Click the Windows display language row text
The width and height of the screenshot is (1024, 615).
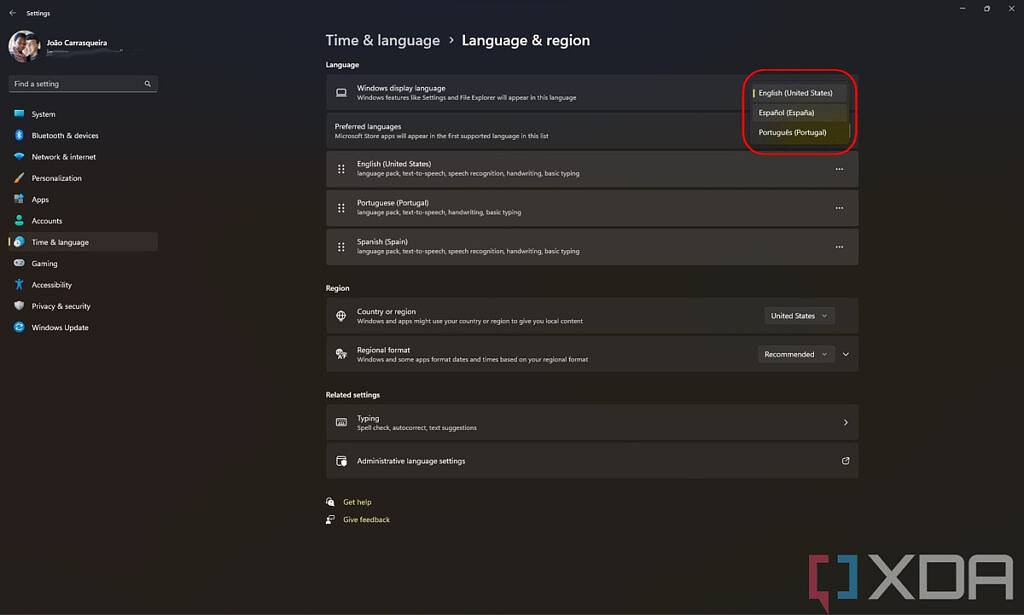[466, 93]
